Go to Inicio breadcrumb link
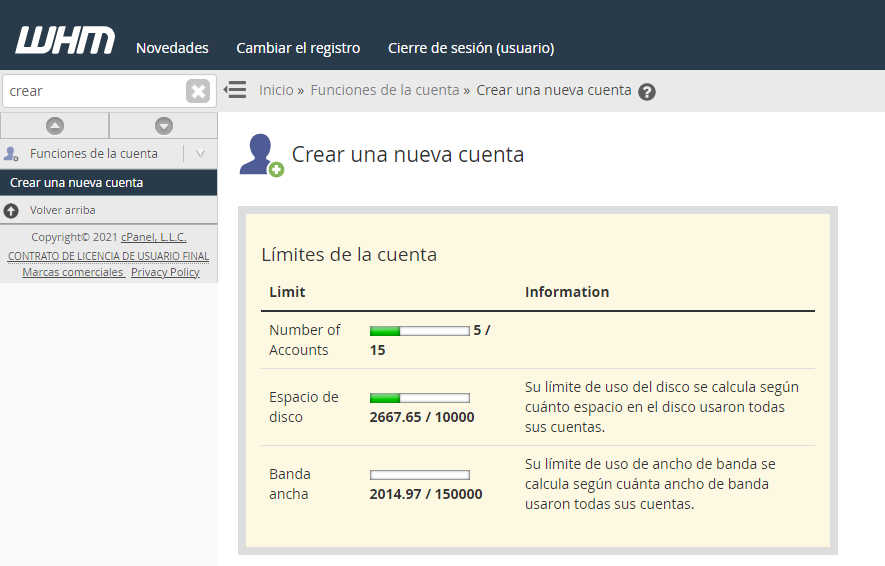885x566 pixels. coord(276,90)
